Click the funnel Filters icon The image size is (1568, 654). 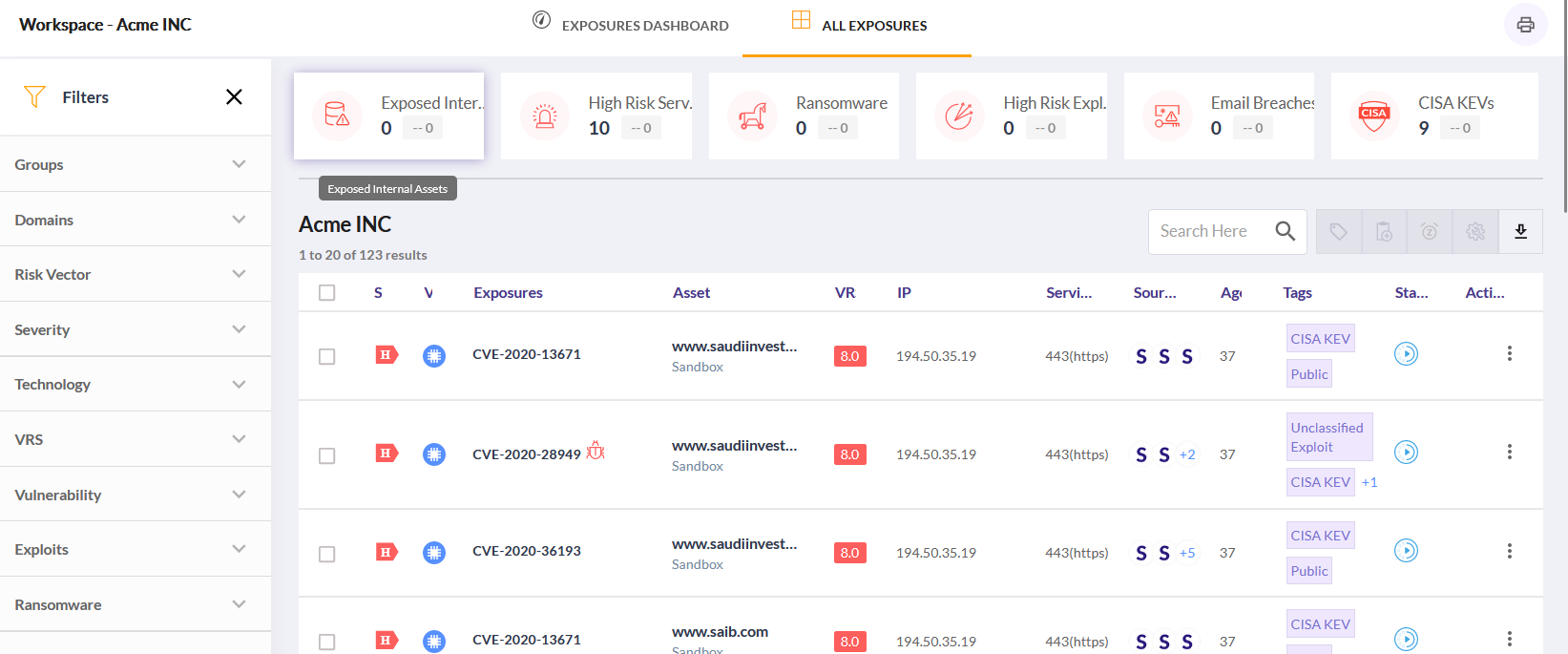pos(34,96)
